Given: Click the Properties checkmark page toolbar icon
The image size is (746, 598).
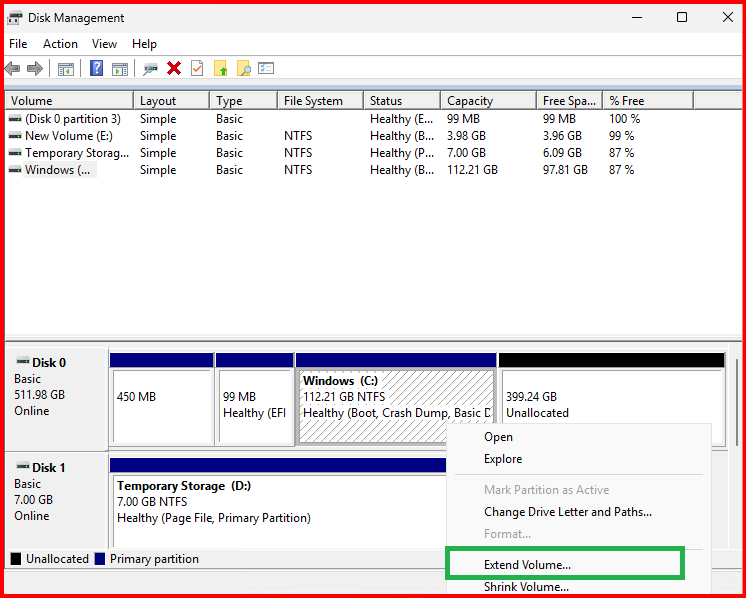Looking at the screenshot, I should click(197, 69).
